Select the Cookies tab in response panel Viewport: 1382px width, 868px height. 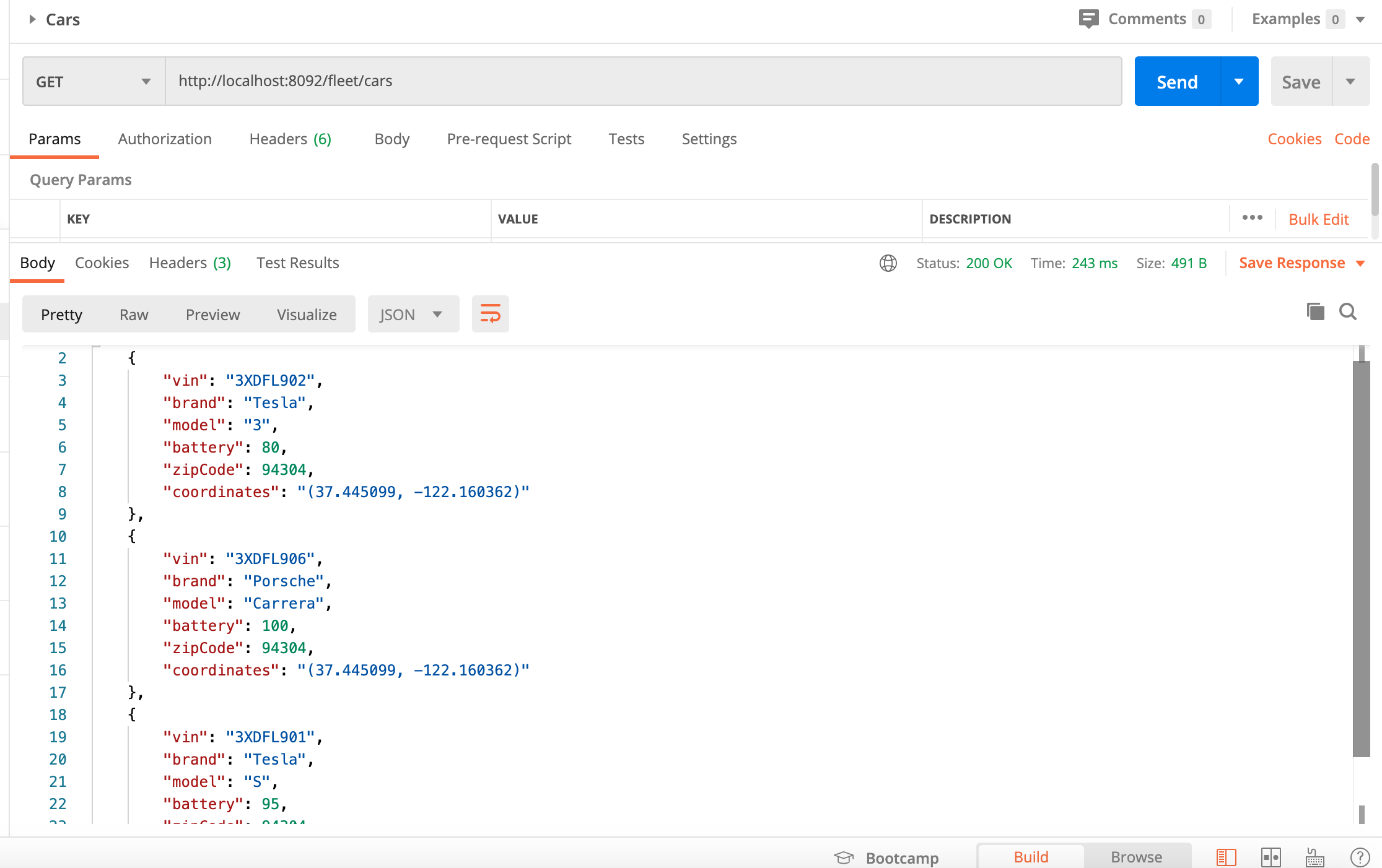tap(102, 263)
